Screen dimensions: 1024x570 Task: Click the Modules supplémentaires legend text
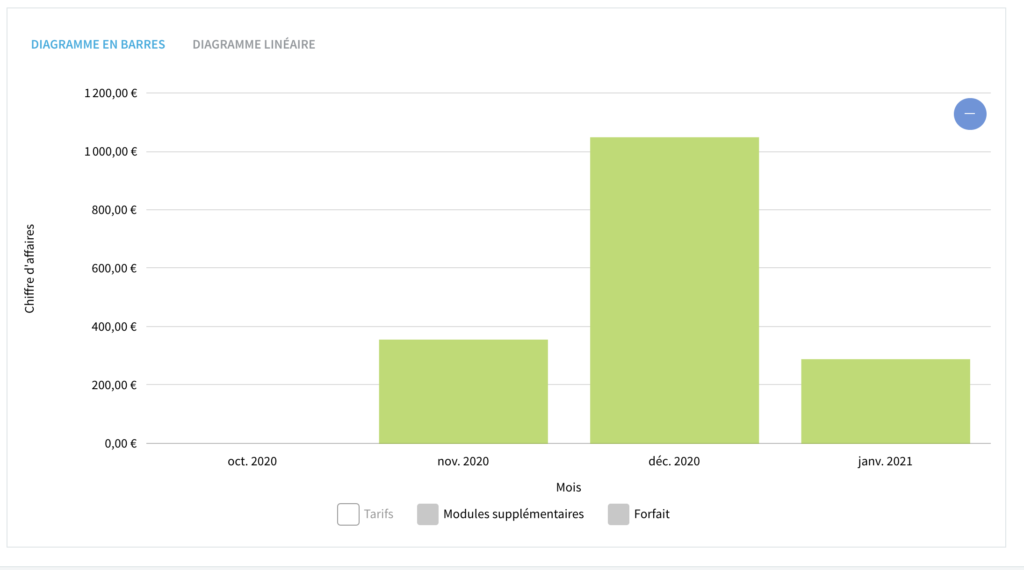pyautogui.click(x=513, y=514)
